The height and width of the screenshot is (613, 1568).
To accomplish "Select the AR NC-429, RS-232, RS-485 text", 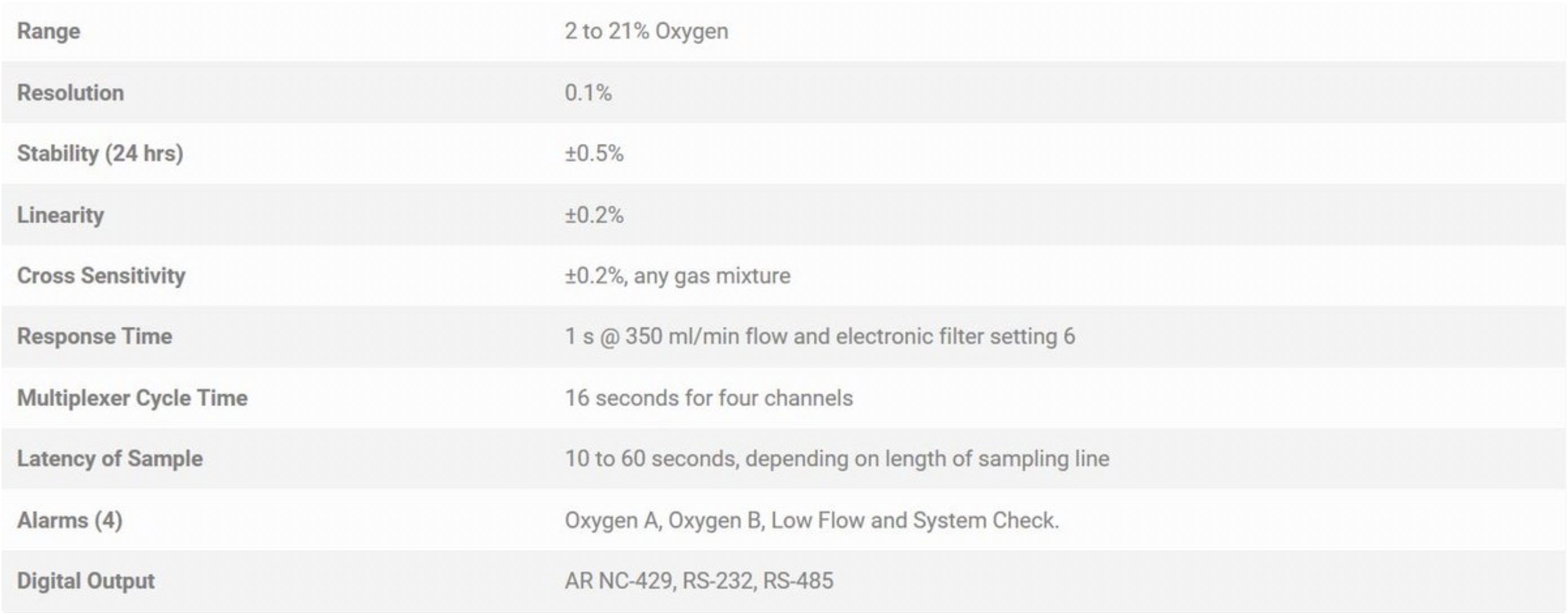I will click(x=699, y=581).
